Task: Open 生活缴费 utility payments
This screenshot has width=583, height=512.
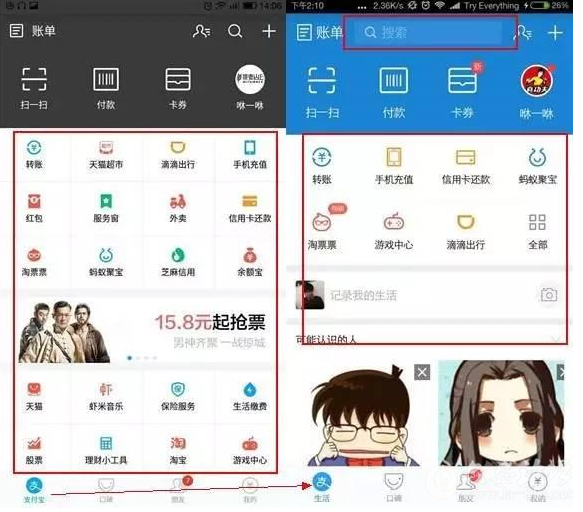Action: (x=250, y=397)
